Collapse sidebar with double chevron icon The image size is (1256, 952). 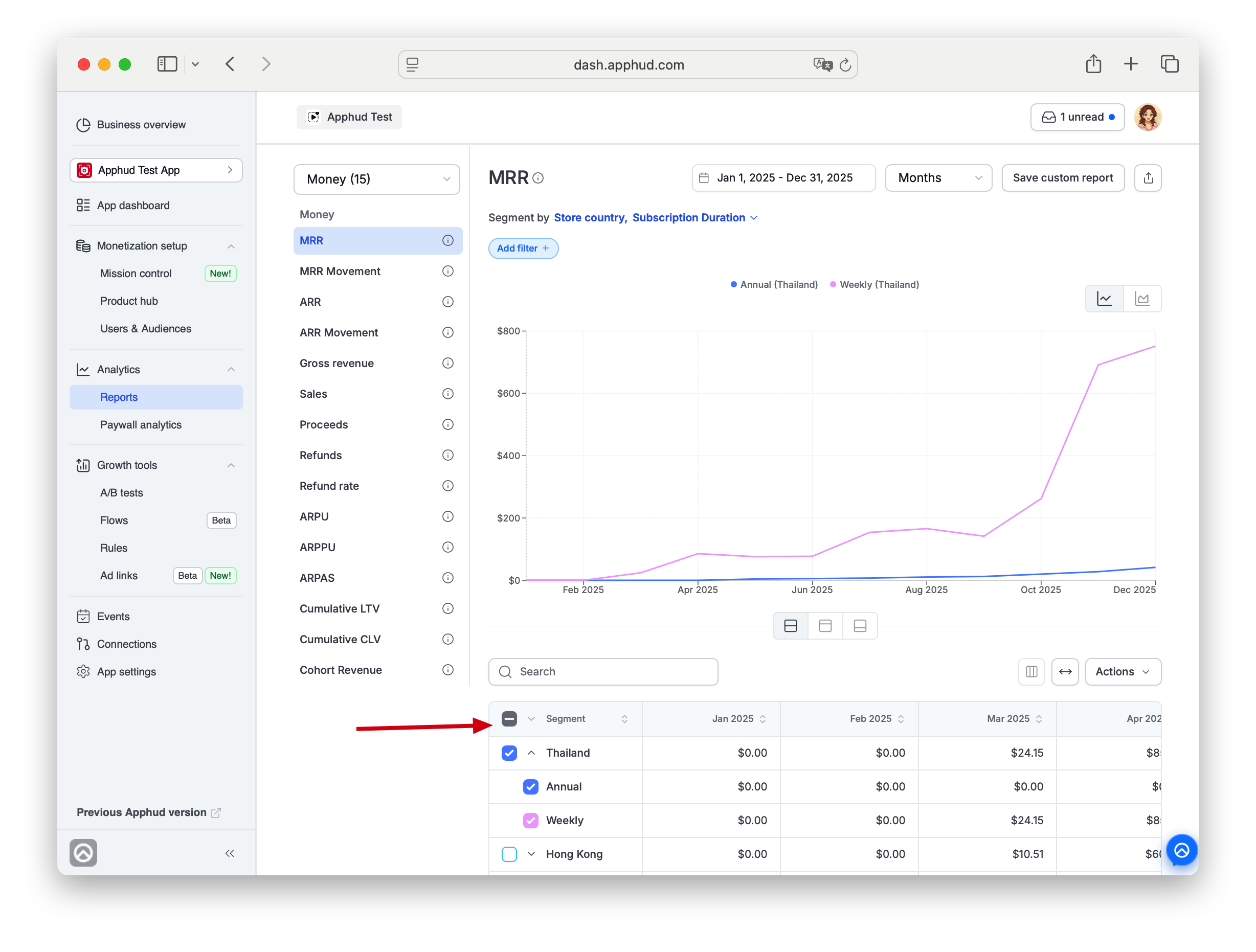tap(230, 853)
